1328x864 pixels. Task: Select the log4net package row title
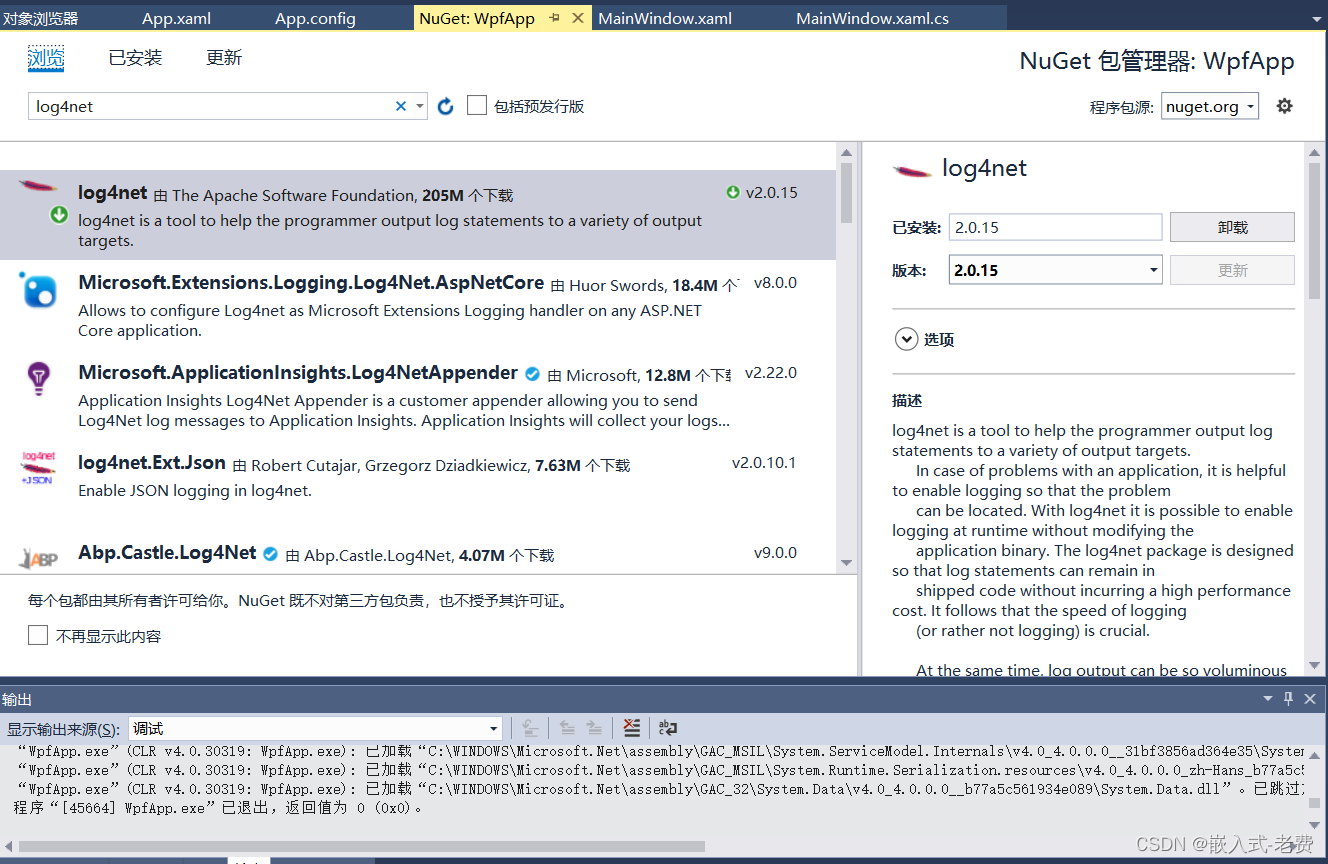[113, 193]
